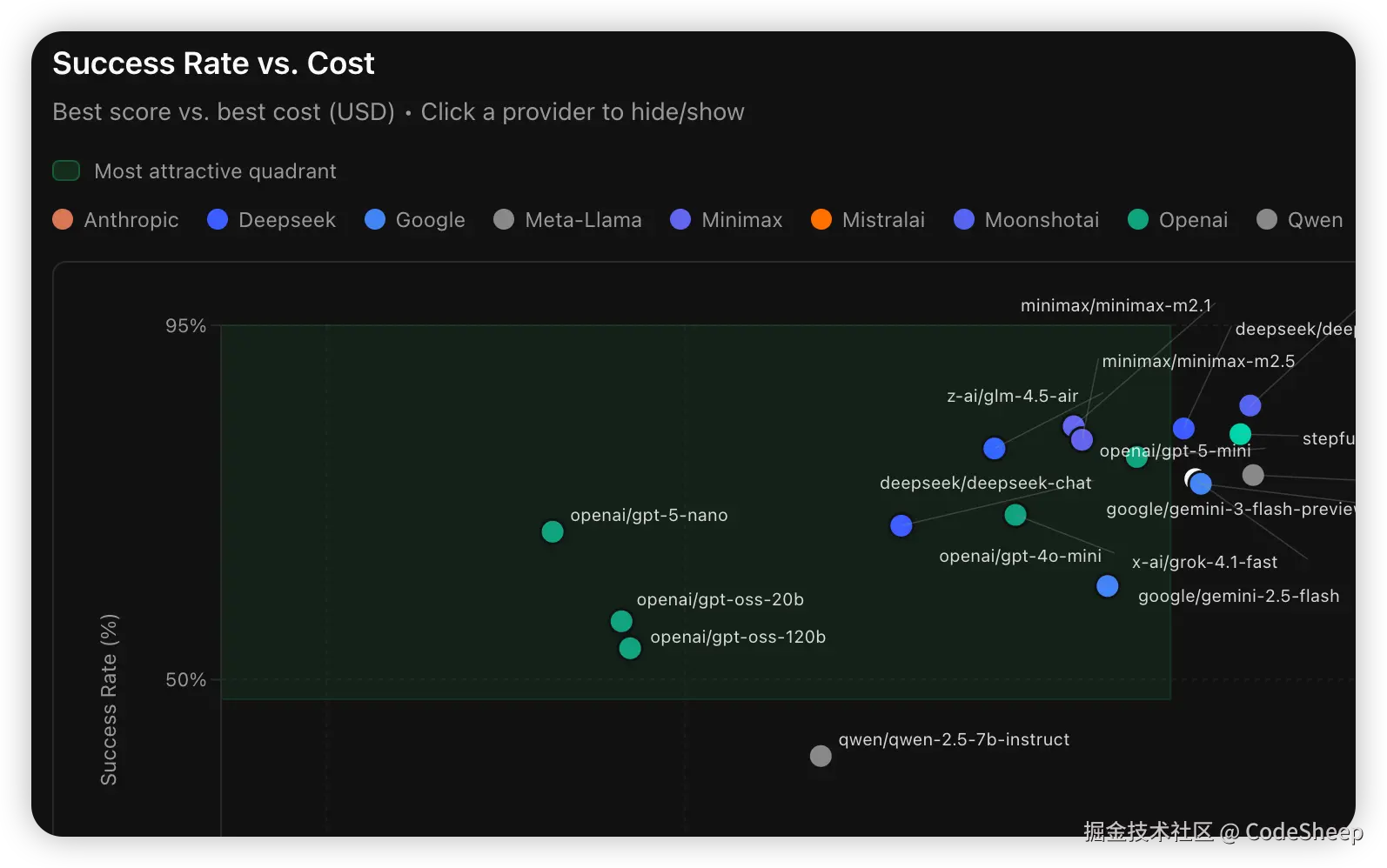Click the google/gemini-2.5-flash data point

pos(1108,586)
